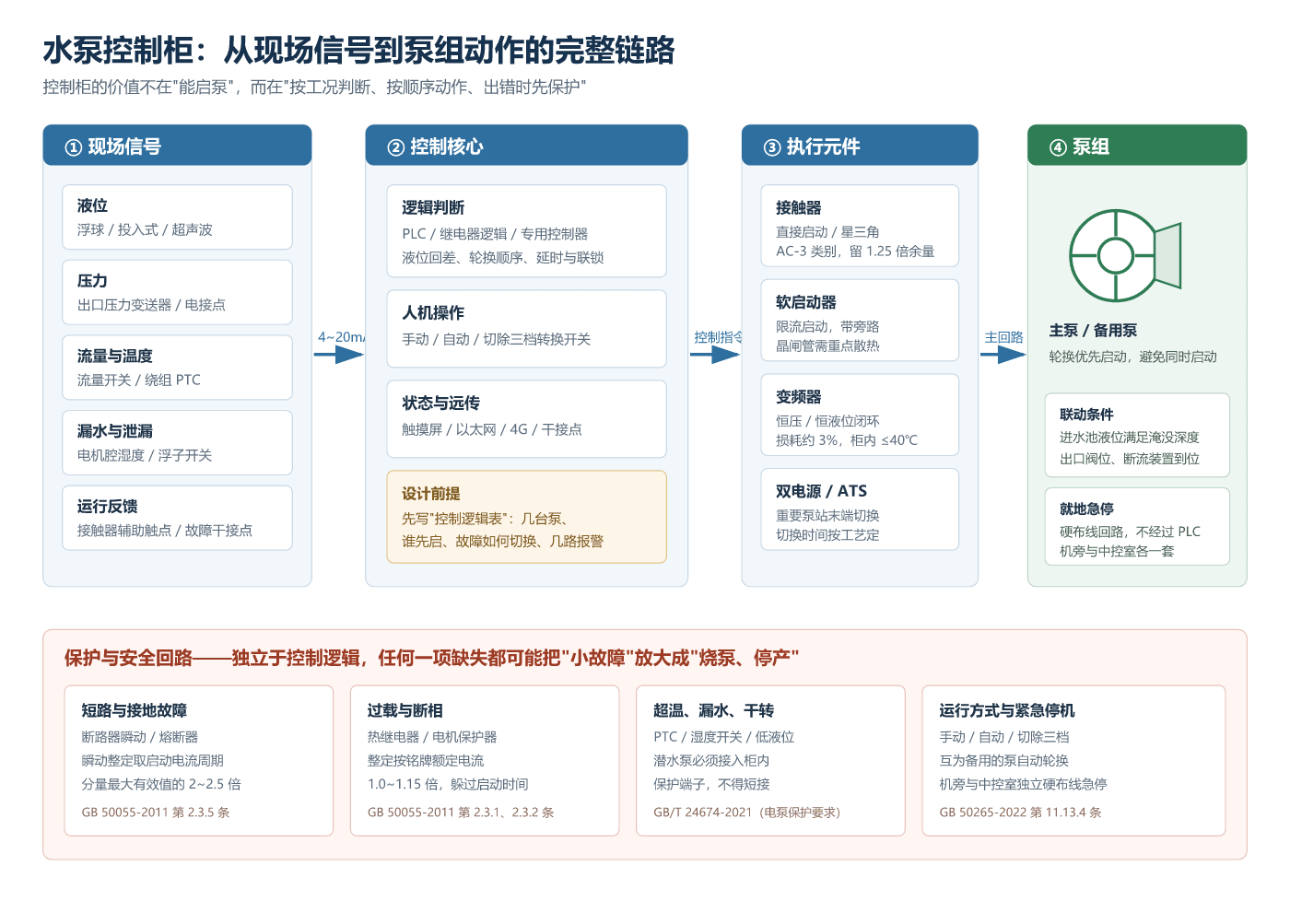Open the 漏水与泄漏 card

[177, 443]
